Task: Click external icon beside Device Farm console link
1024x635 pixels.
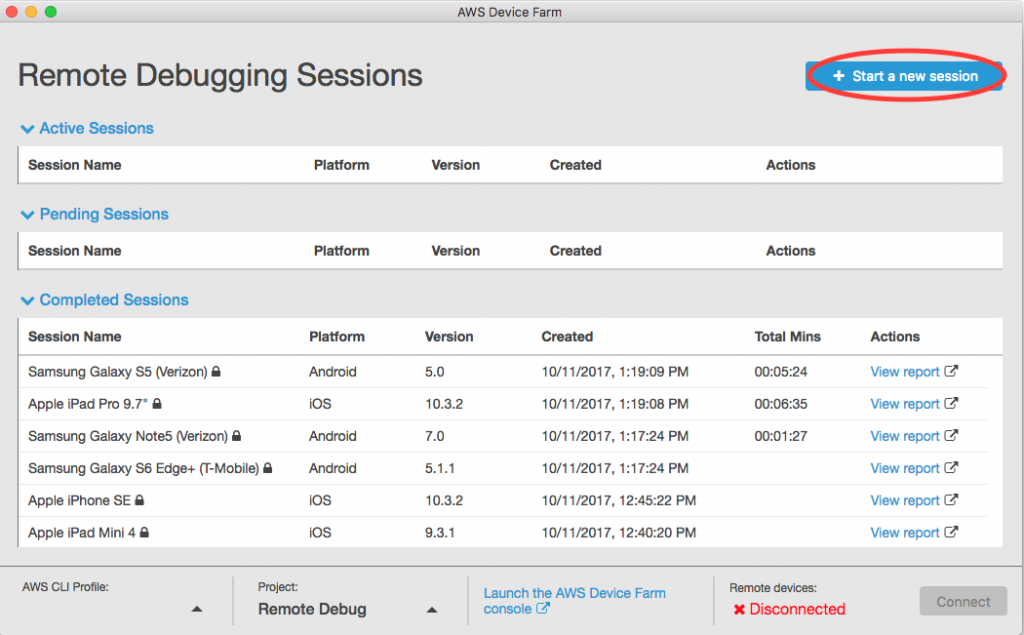Action: click(x=543, y=608)
